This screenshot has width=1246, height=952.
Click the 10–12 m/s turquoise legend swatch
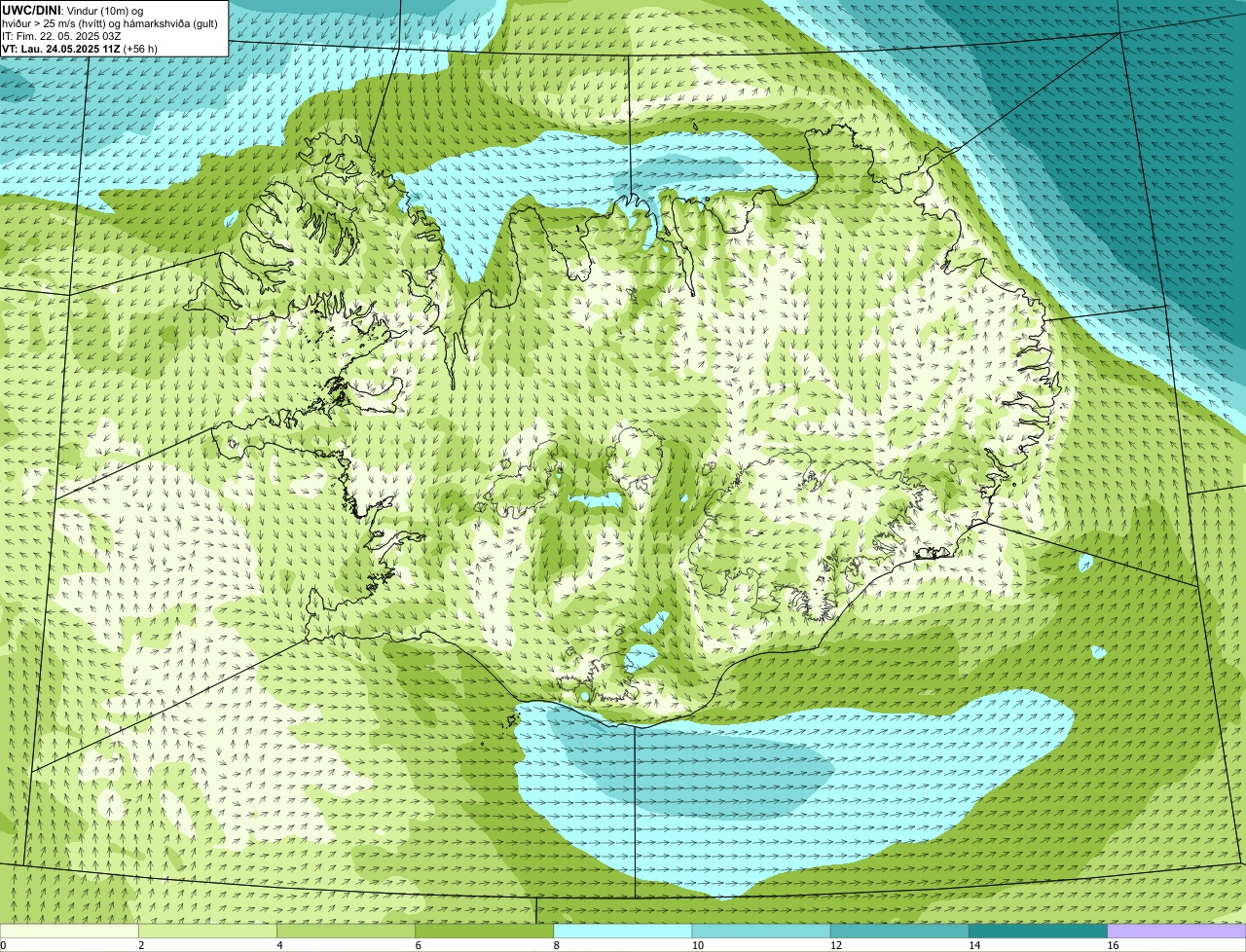tap(761, 931)
